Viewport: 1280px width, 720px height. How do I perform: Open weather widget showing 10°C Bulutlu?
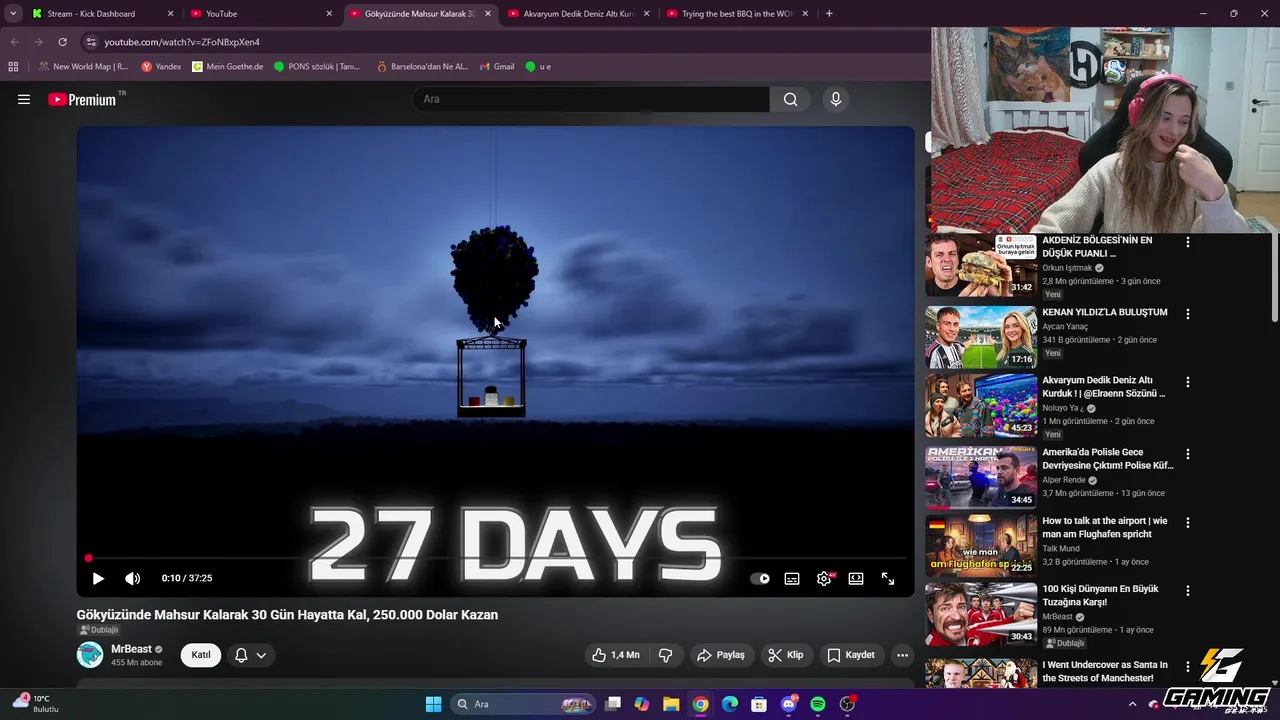[x=36, y=703]
